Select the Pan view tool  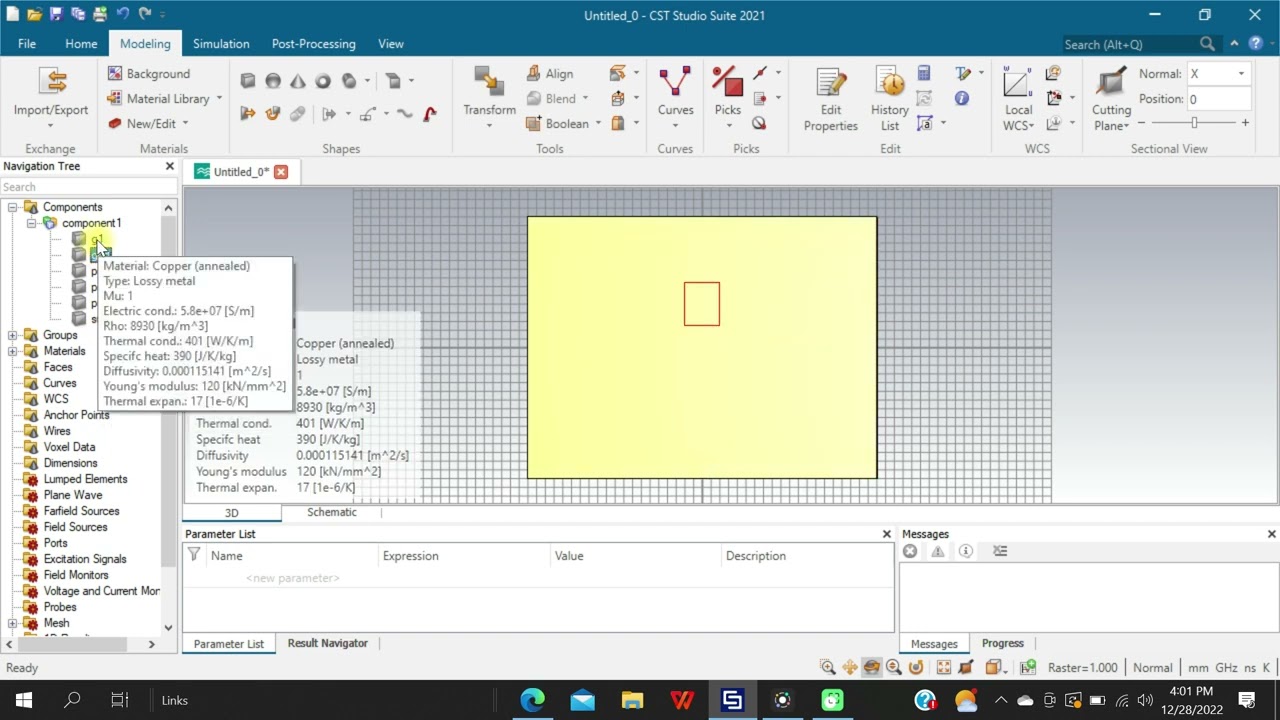click(x=850, y=667)
